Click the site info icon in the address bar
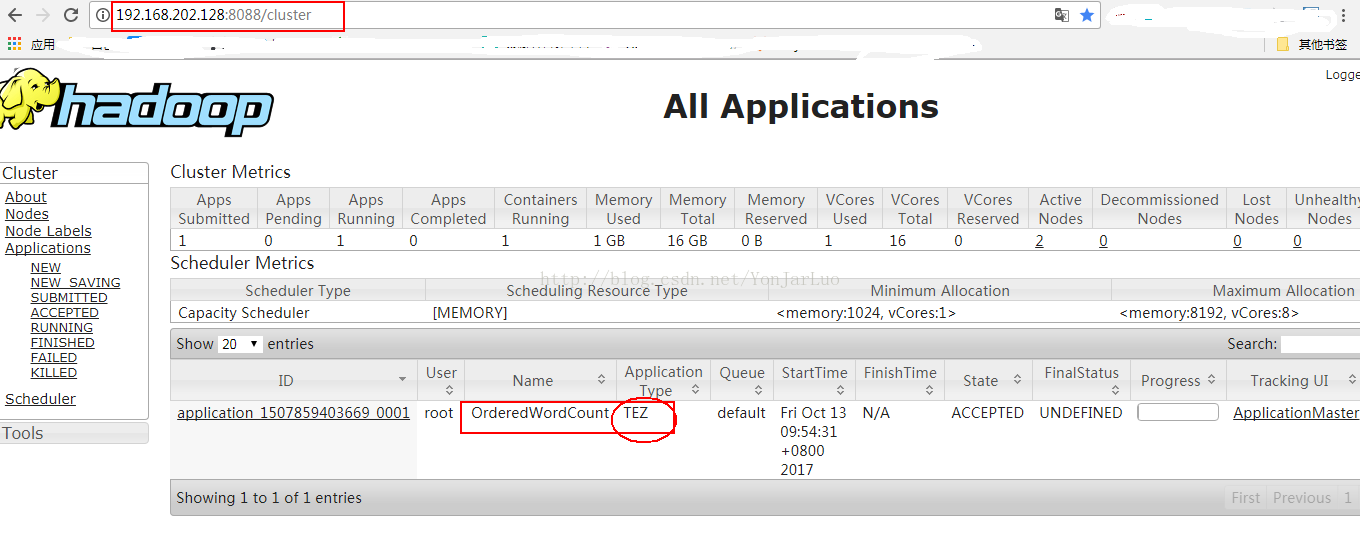Viewport: 1360px width, 537px height. tap(103, 15)
